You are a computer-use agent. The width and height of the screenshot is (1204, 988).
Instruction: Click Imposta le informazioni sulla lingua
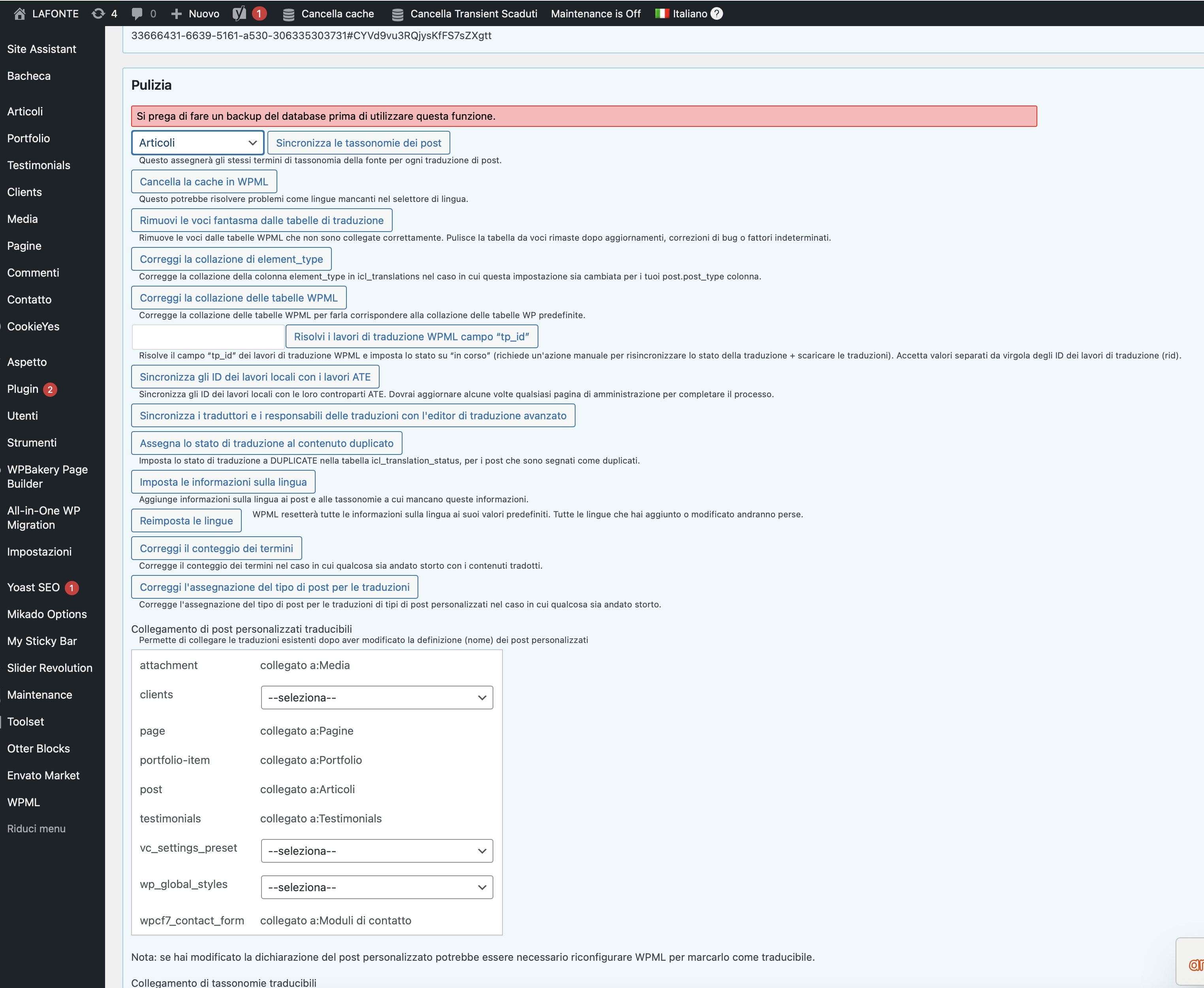pos(224,482)
